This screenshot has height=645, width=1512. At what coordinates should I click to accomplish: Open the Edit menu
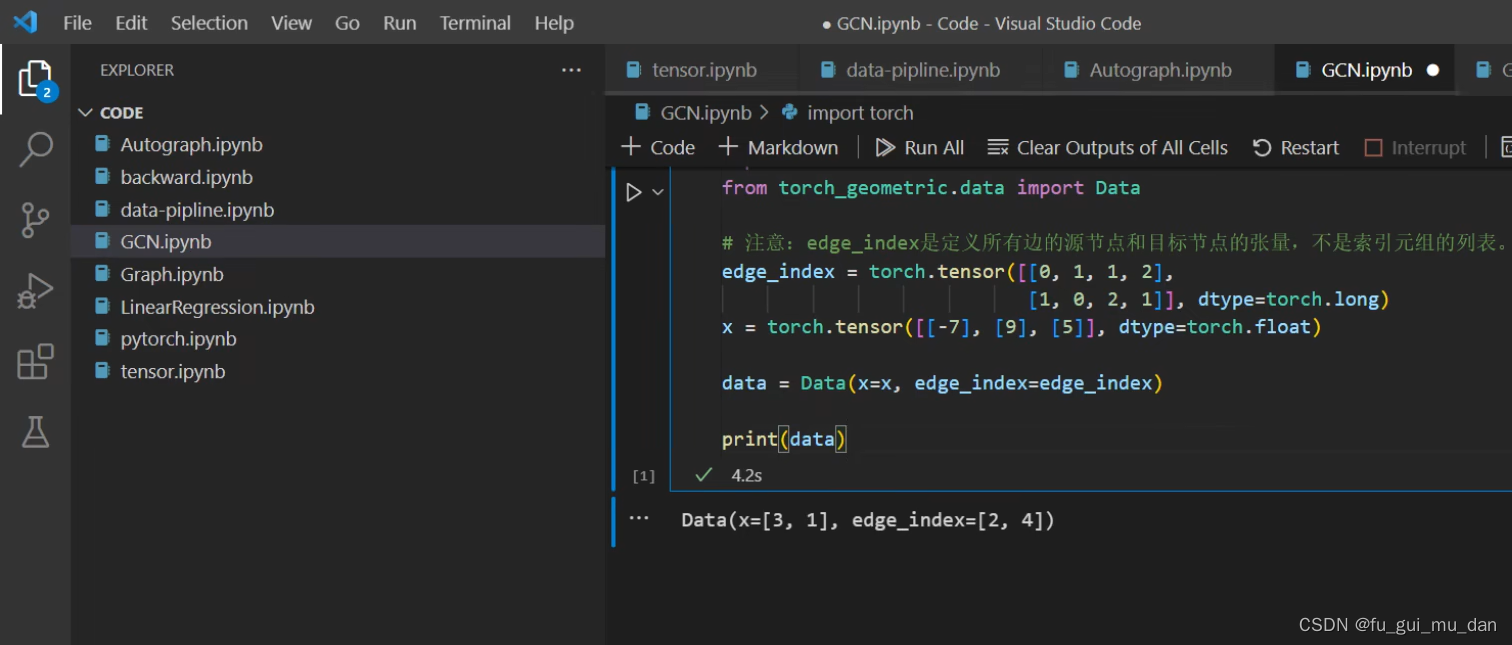coord(131,23)
